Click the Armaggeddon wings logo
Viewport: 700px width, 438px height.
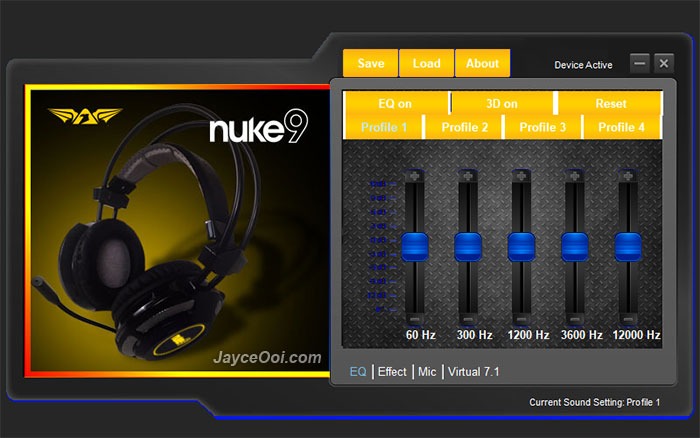coord(84,116)
